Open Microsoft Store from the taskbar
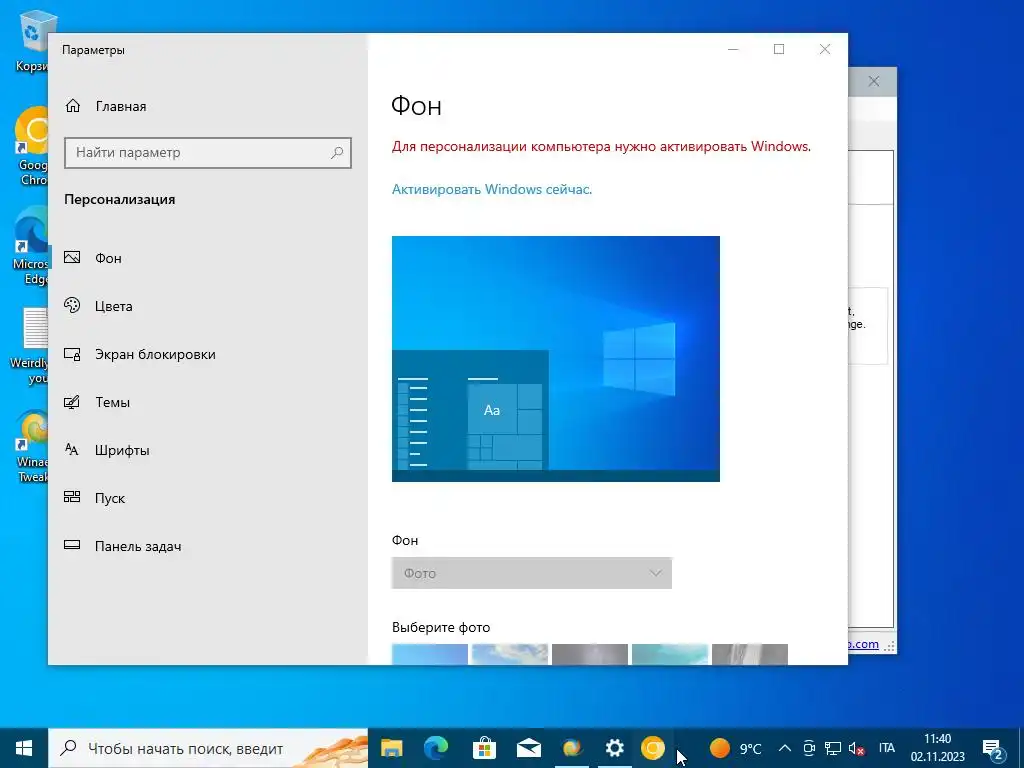Image resolution: width=1024 pixels, height=768 pixels. coord(484,748)
